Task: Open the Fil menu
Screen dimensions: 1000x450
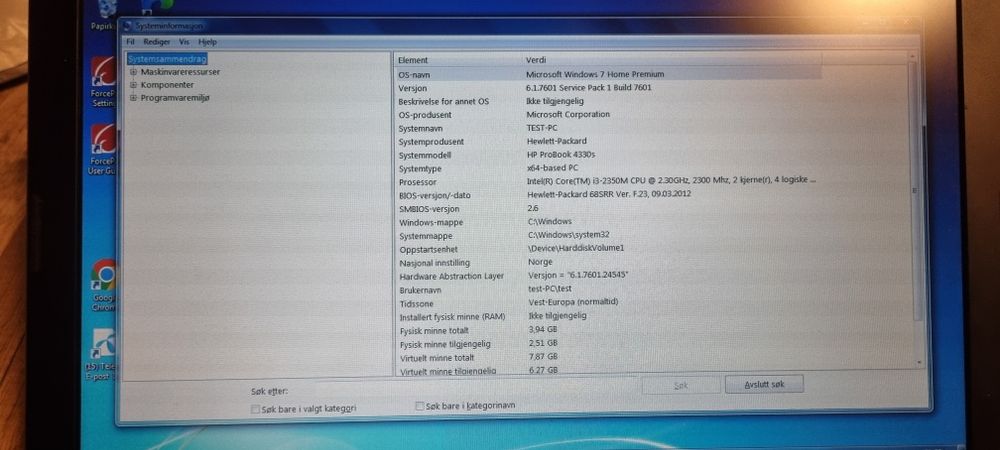Action: point(130,41)
